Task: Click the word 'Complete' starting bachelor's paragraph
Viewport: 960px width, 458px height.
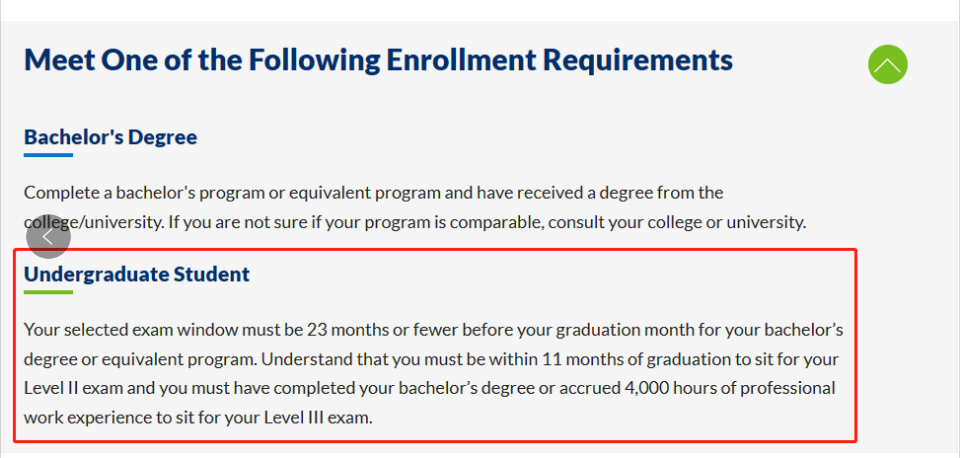Action: click(54, 193)
